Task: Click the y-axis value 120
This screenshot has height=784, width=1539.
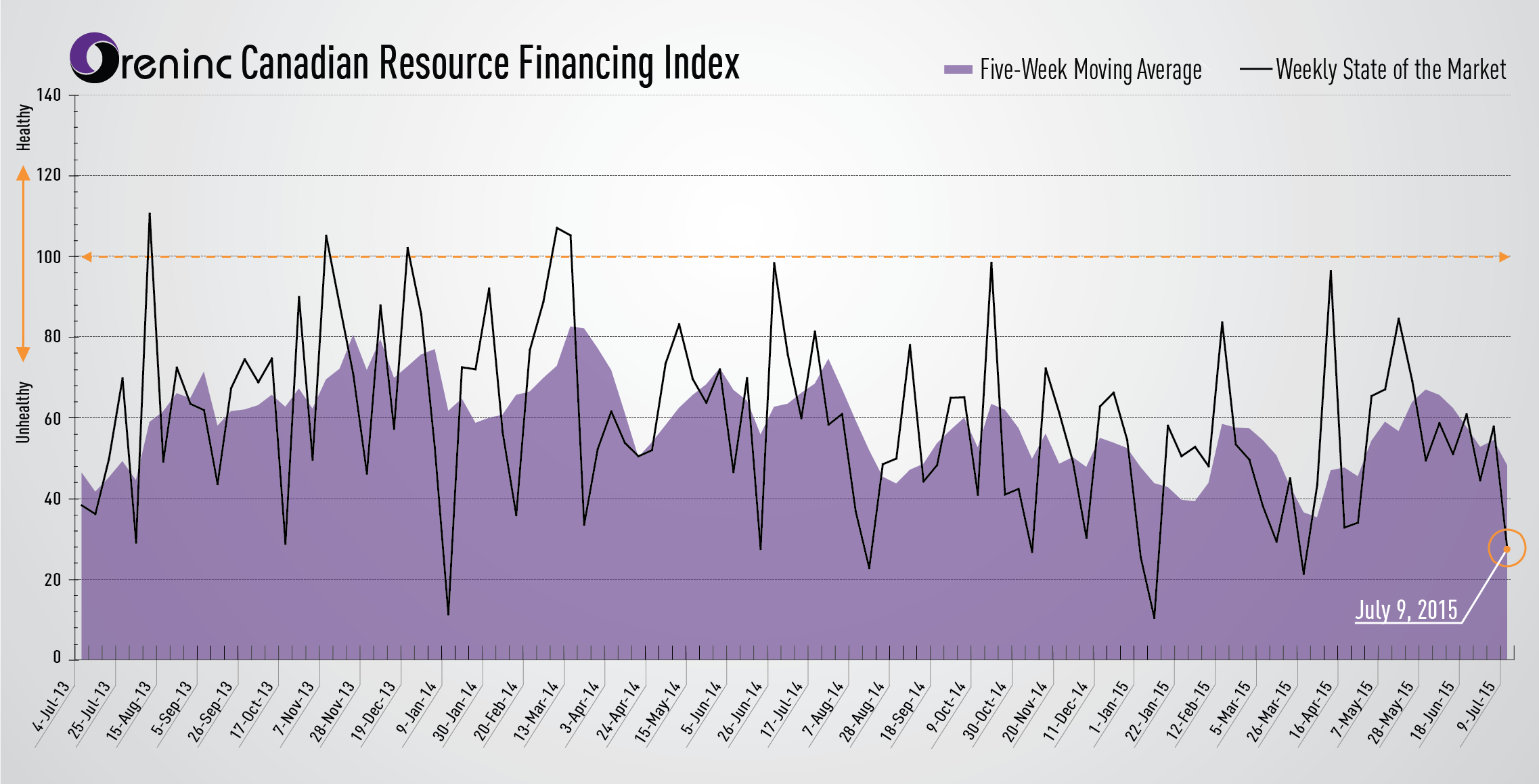Action: click(x=49, y=175)
